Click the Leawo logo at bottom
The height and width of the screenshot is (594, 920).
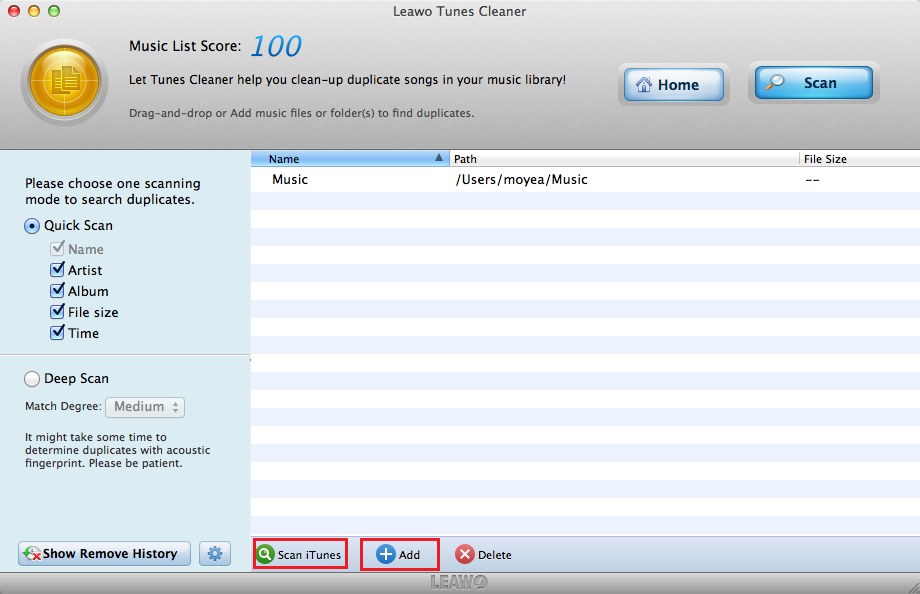click(x=460, y=582)
